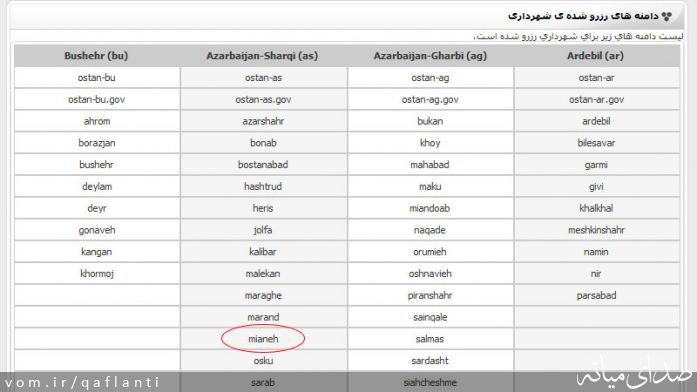Select the maraghe entry

tap(263, 296)
